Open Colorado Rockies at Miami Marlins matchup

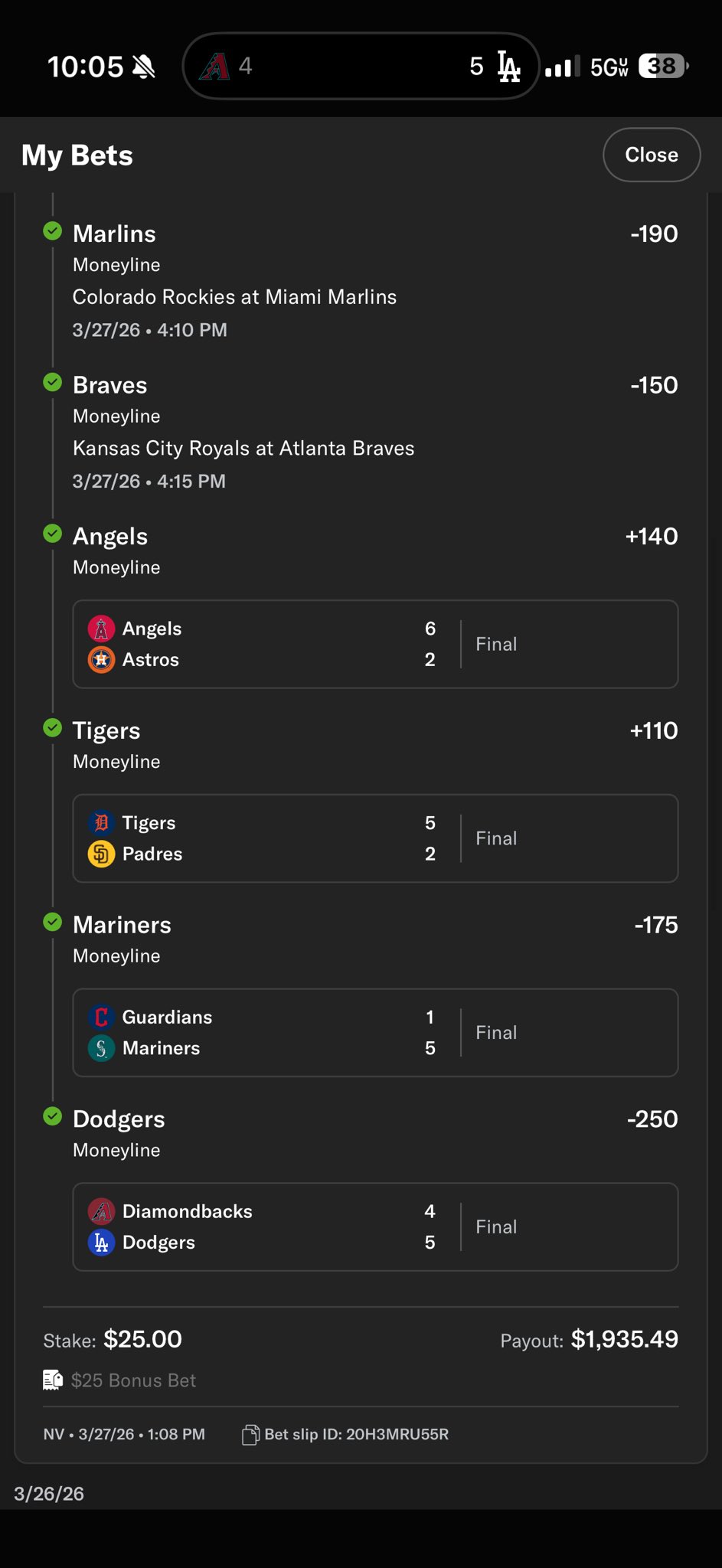click(x=234, y=297)
